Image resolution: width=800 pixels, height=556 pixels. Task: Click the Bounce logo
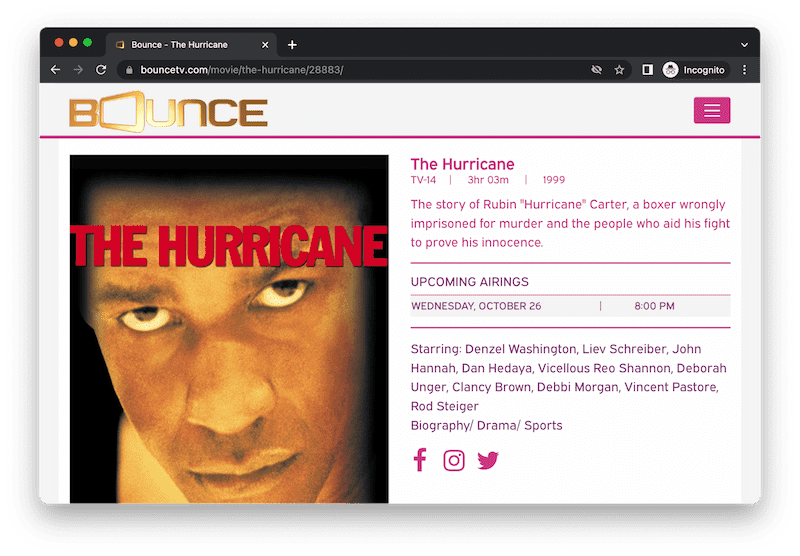tap(168, 112)
